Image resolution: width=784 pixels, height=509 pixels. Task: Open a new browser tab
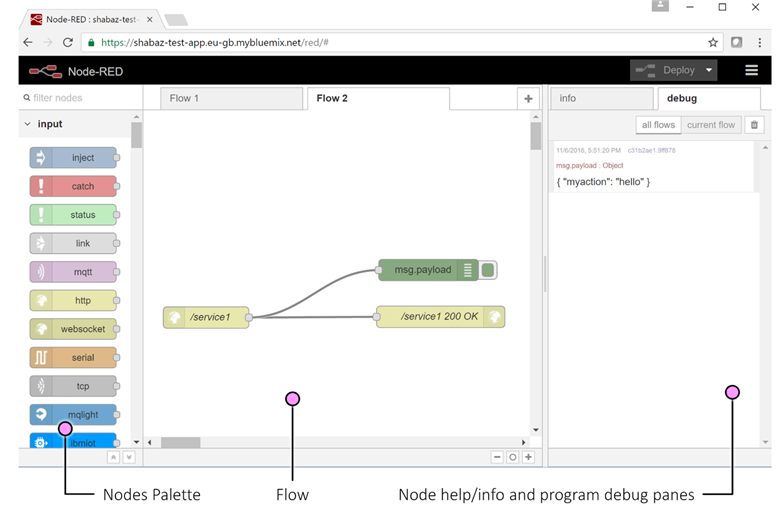coord(176,20)
